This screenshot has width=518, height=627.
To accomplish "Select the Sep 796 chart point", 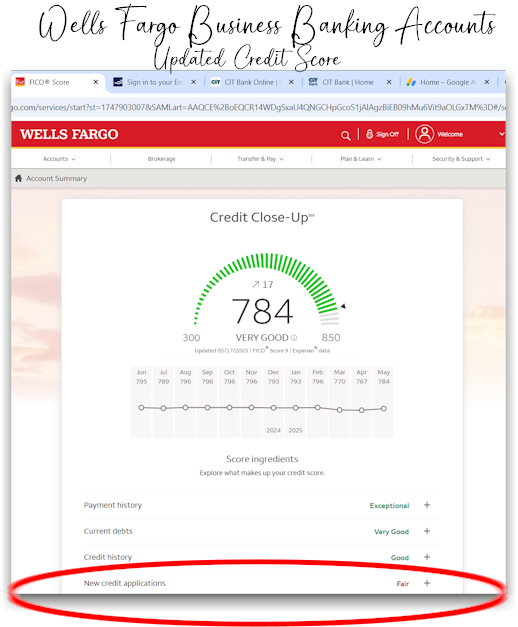I will pos(207,407).
